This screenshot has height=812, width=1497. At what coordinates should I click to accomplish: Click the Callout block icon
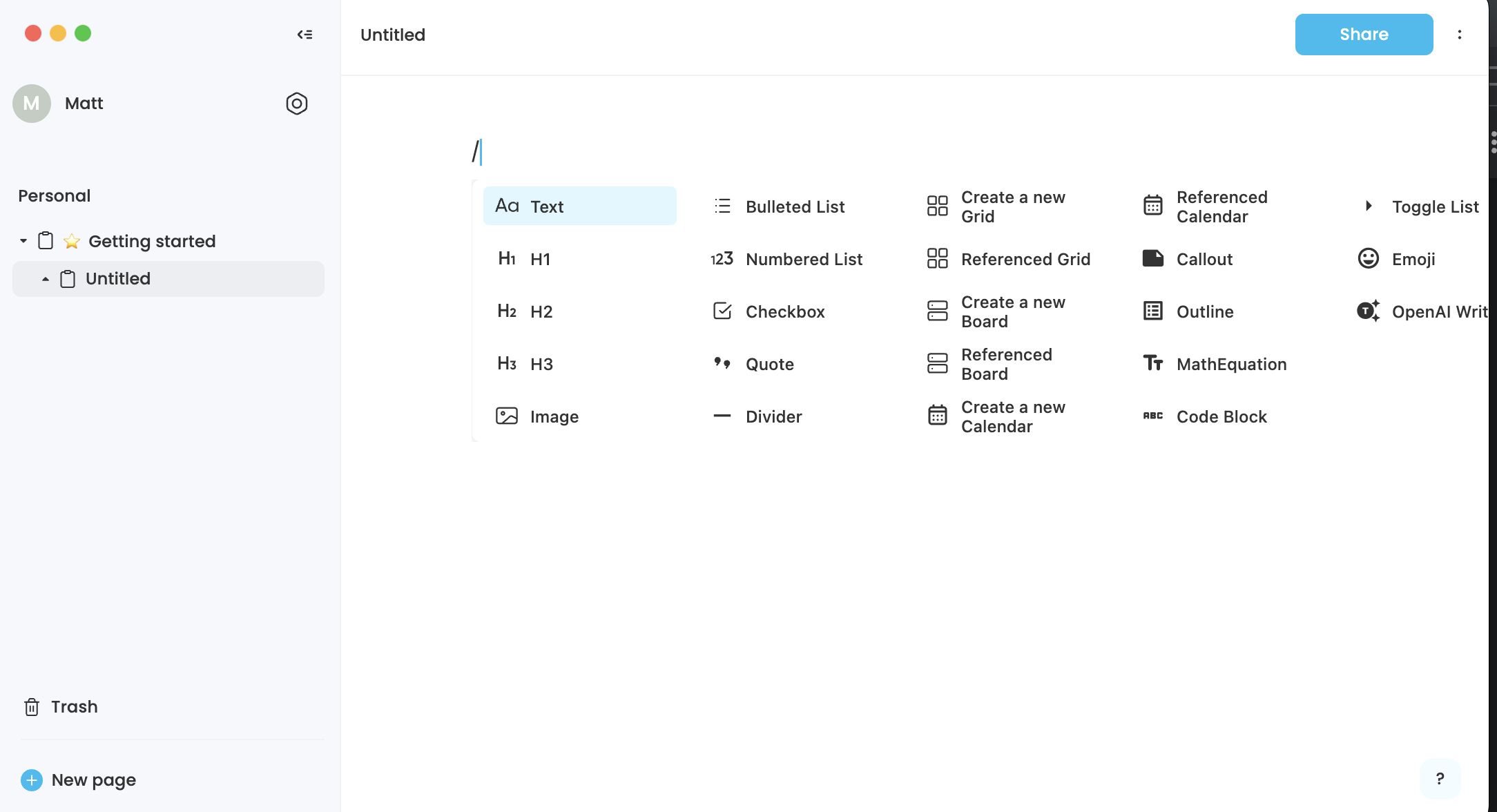pos(1152,259)
